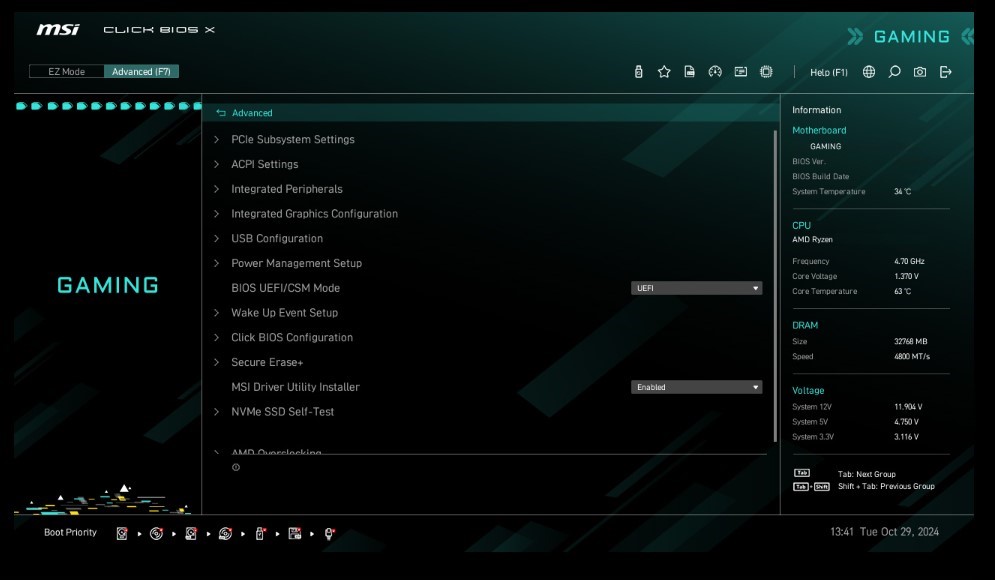Click the CPU heading in Information panel

pyautogui.click(x=801, y=225)
